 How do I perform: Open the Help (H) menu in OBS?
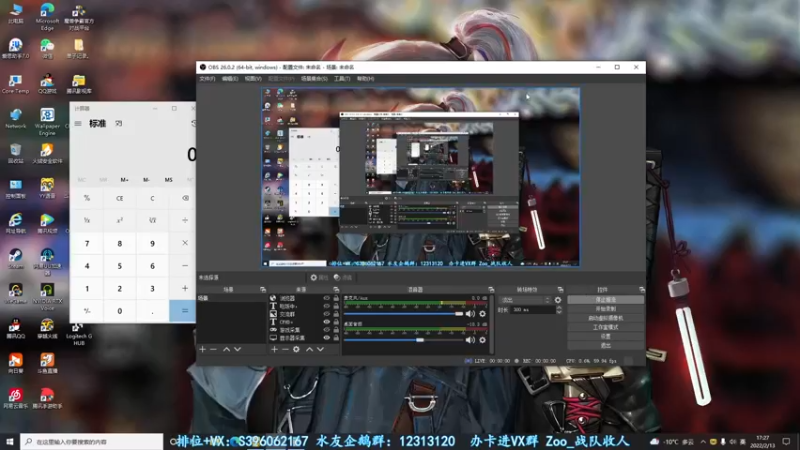click(x=365, y=79)
